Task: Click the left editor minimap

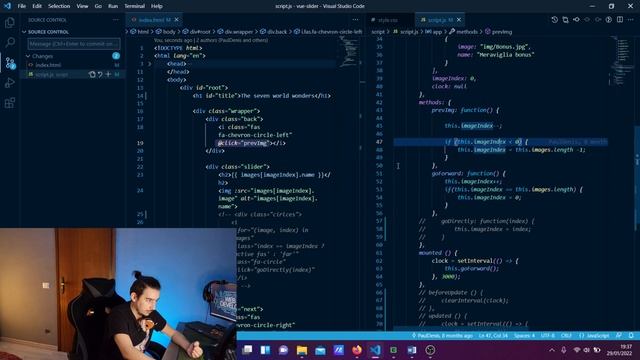Action: point(348,51)
